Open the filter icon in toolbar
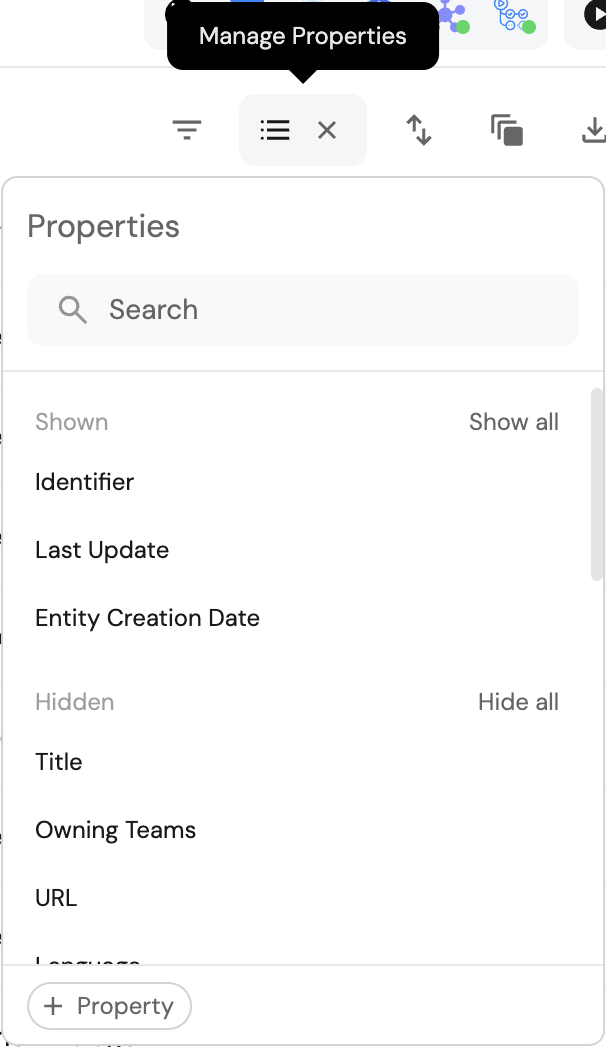The height and width of the screenshot is (1047, 606). pyautogui.click(x=187, y=130)
